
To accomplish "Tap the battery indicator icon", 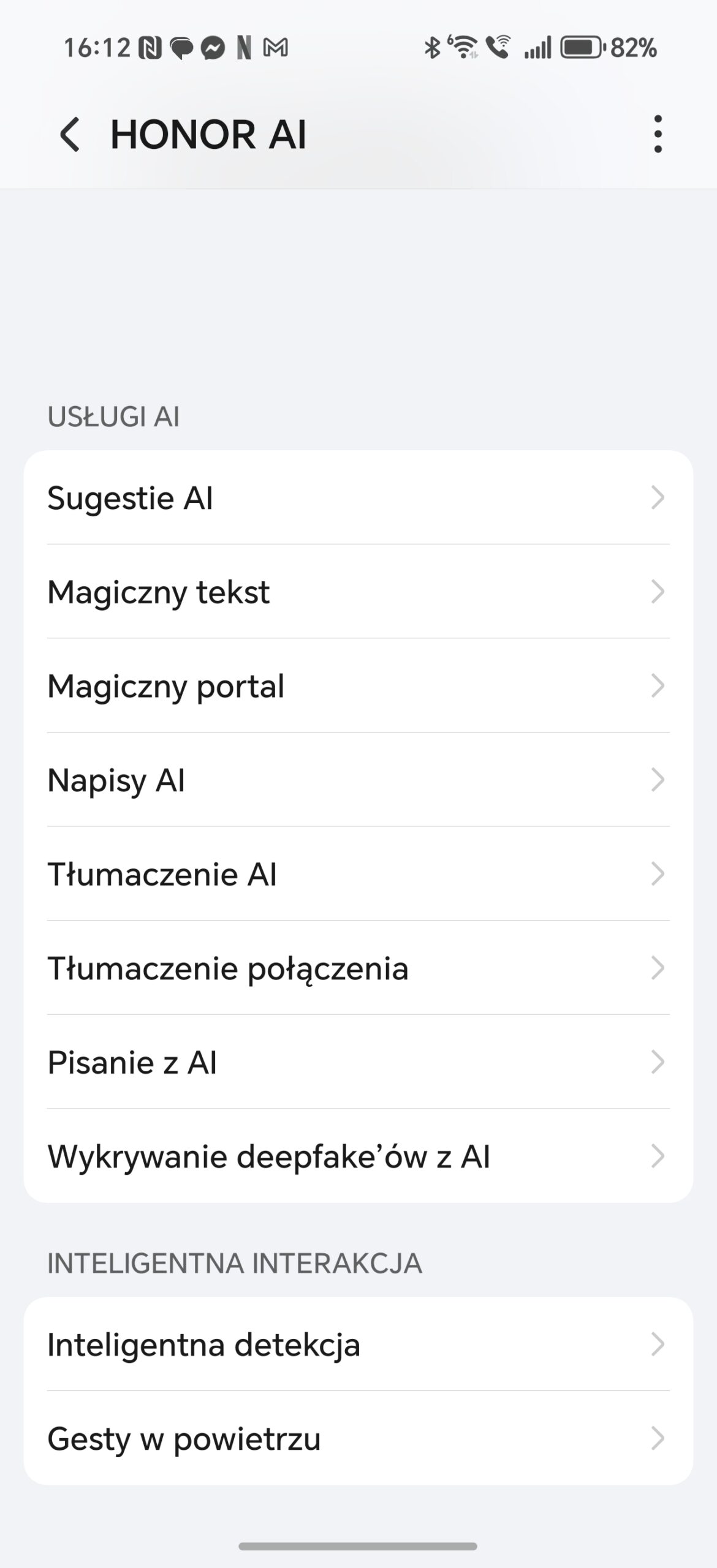I will (583, 48).
